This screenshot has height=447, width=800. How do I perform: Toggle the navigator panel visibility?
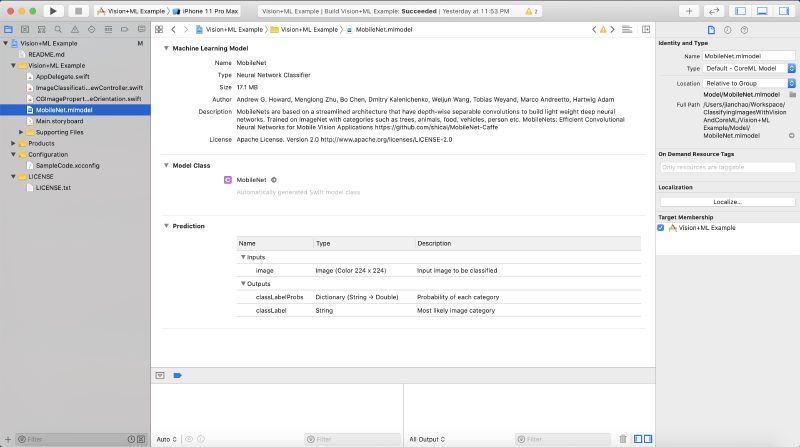point(741,11)
